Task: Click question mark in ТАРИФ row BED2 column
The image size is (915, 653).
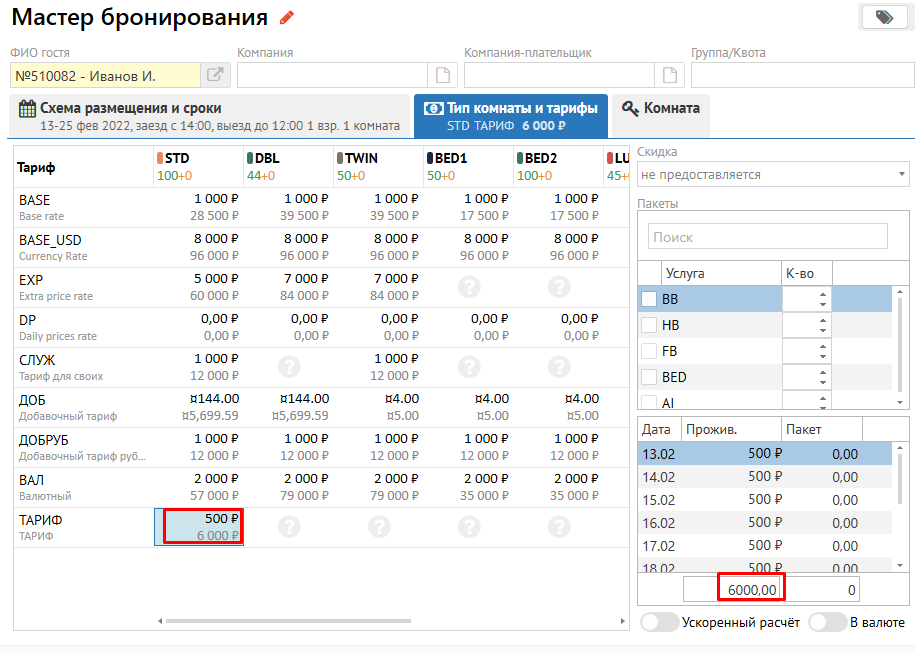Action: tap(559, 527)
